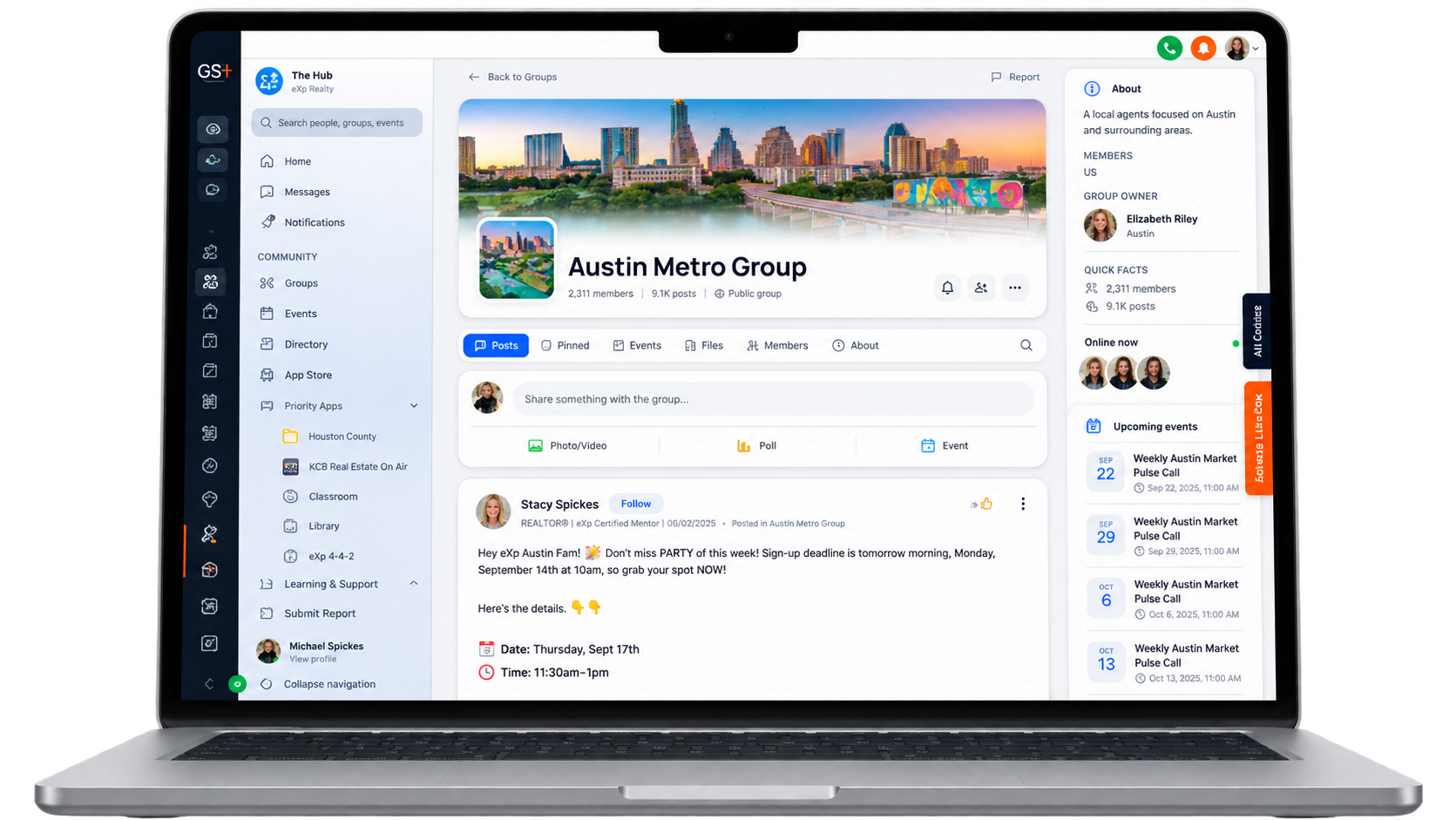Add a Photo/Video to the post

click(567, 445)
